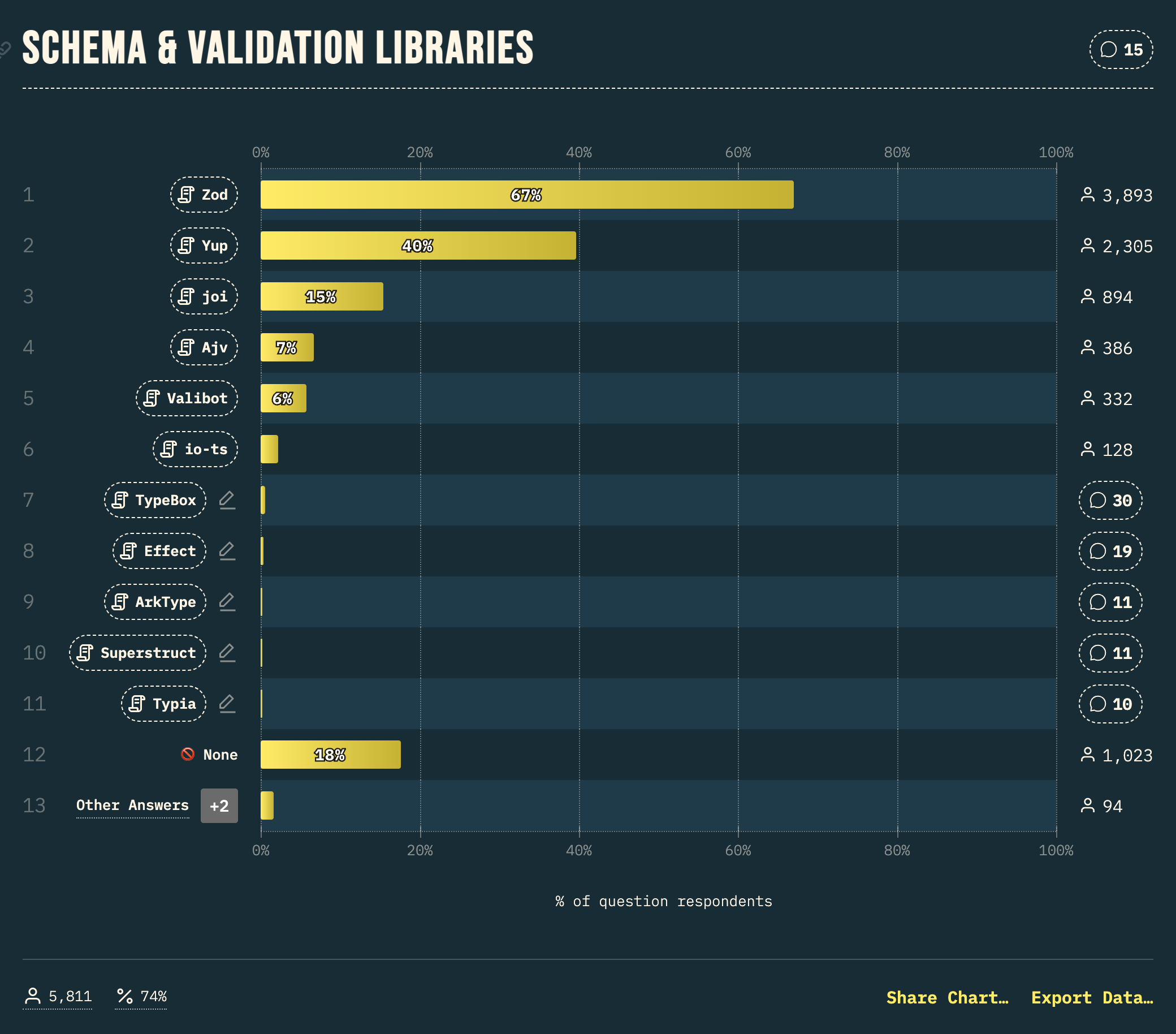Open the 30 comments bubble for TypeBox
This screenshot has width=1176, height=1034.
[x=1110, y=500]
